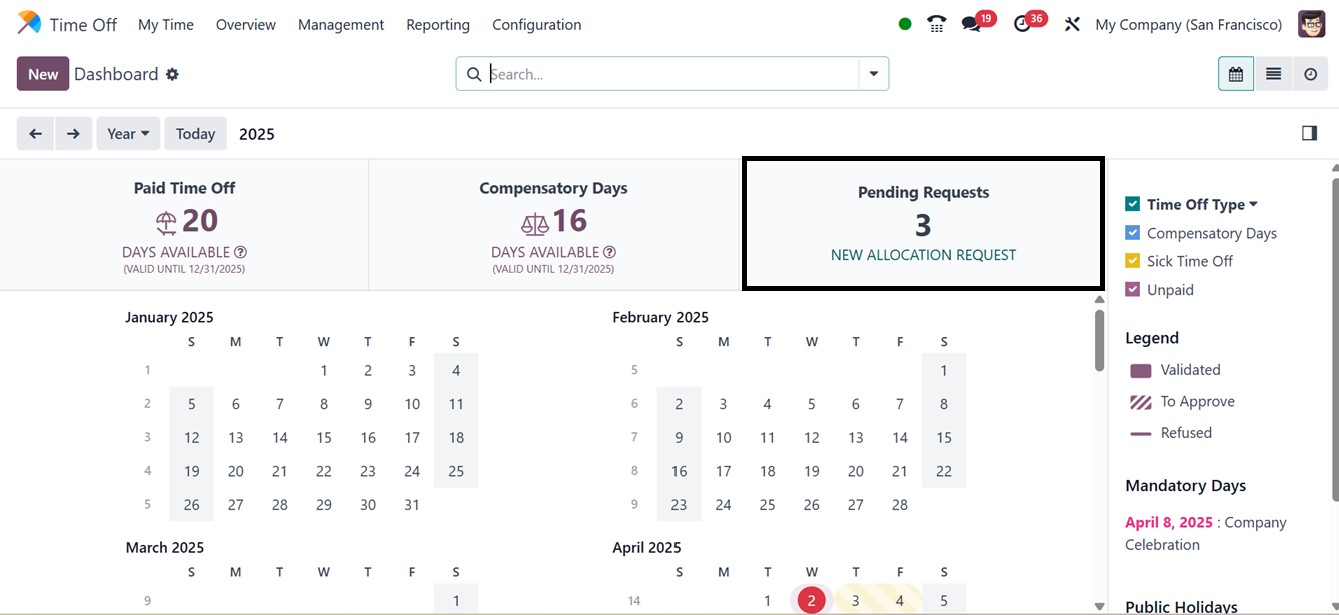Go to previous year with left arrow
Viewport: 1339px width, 615px height.
point(35,134)
